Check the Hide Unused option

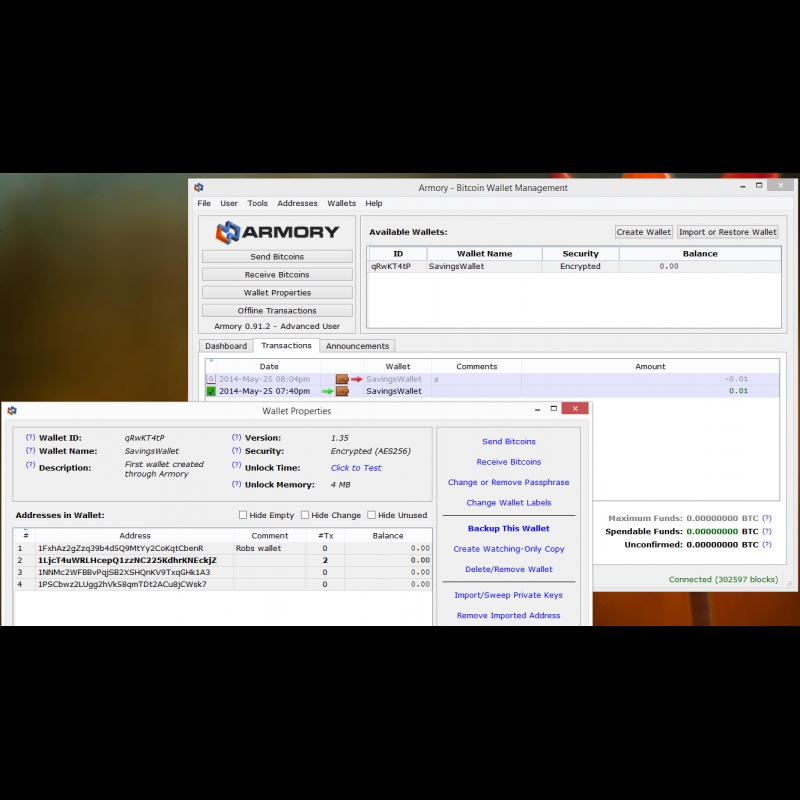[x=371, y=515]
